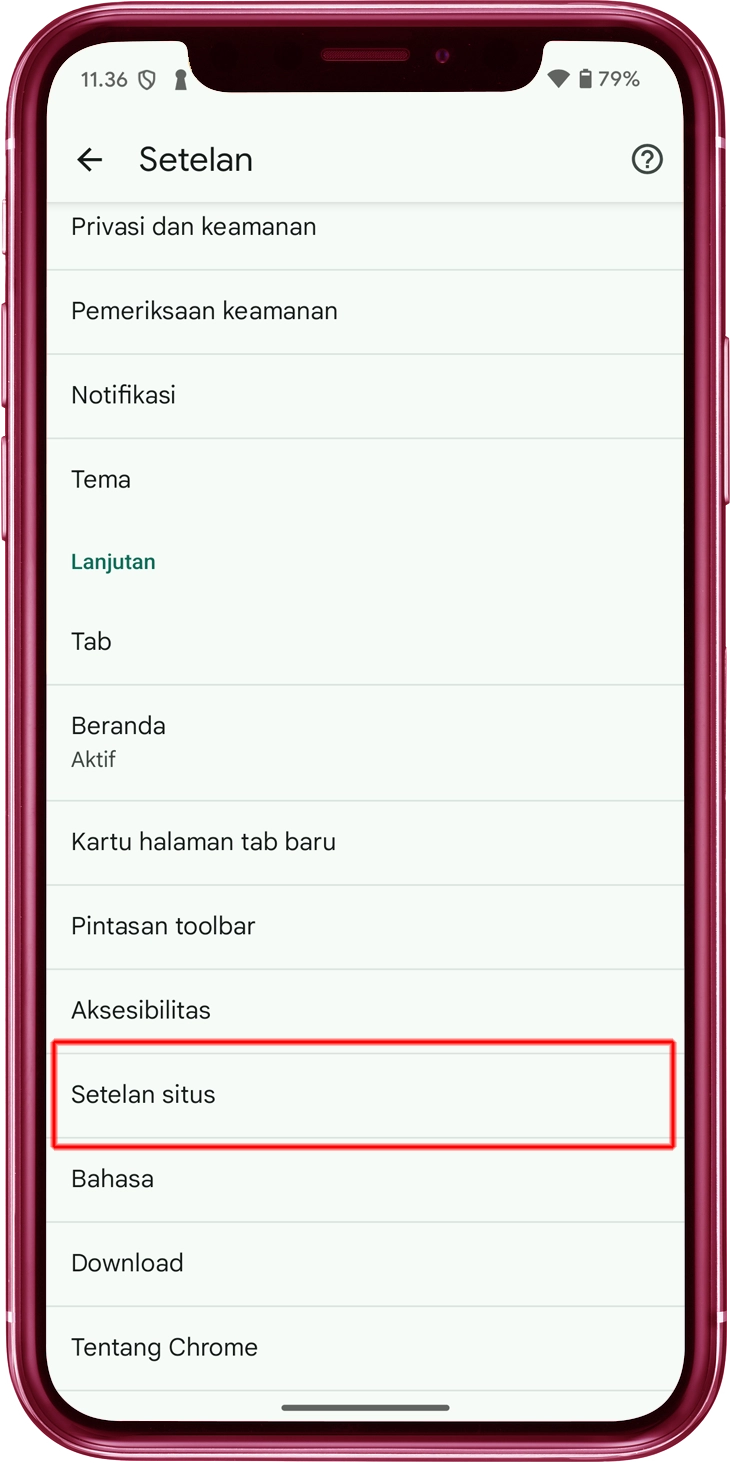Tap the shield icon in status bar
This screenshot has height=1463, width=732.
click(x=147, y=80)
